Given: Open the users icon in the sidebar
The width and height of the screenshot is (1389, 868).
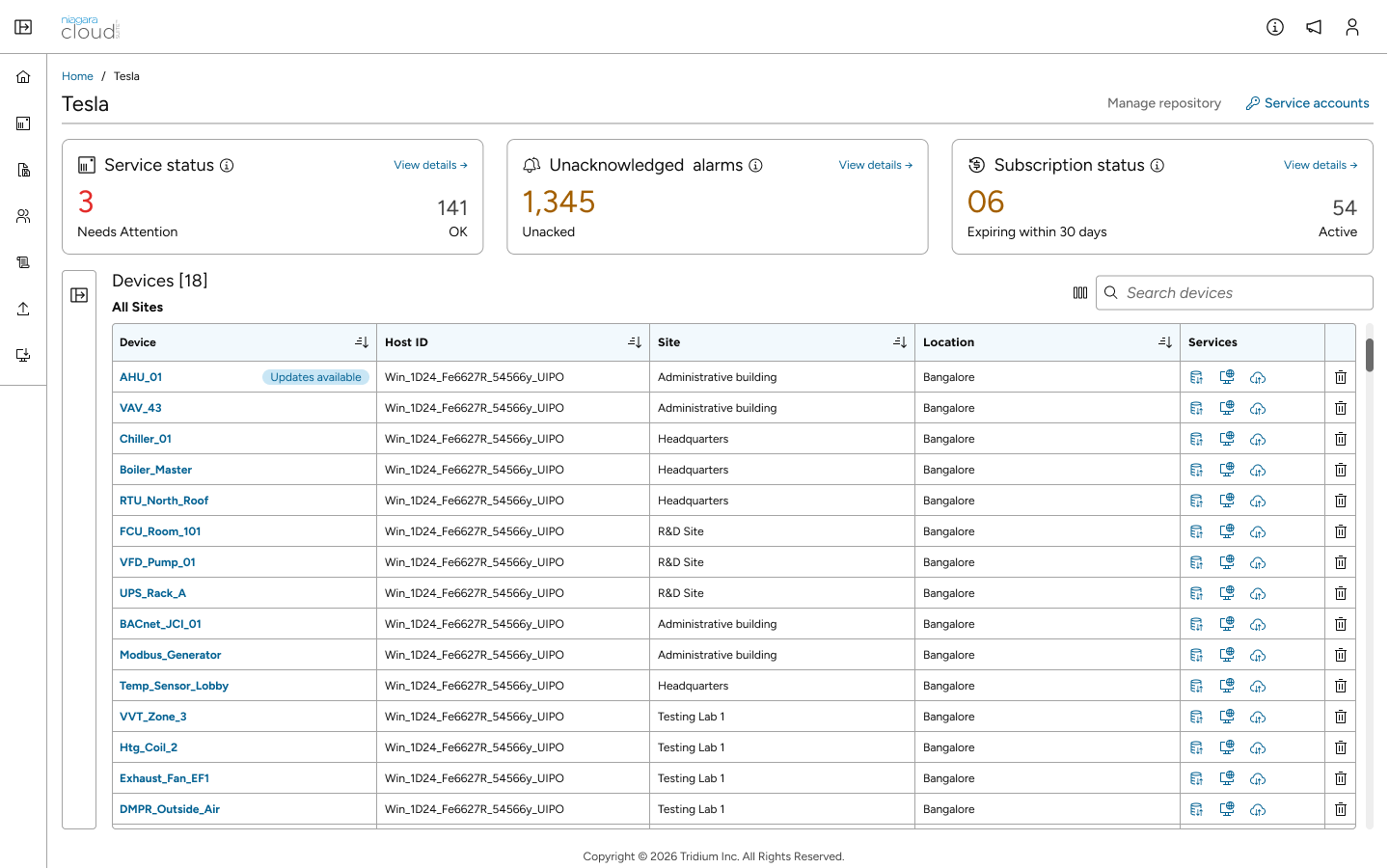Looking at the screenshot, I should point(23,216).
